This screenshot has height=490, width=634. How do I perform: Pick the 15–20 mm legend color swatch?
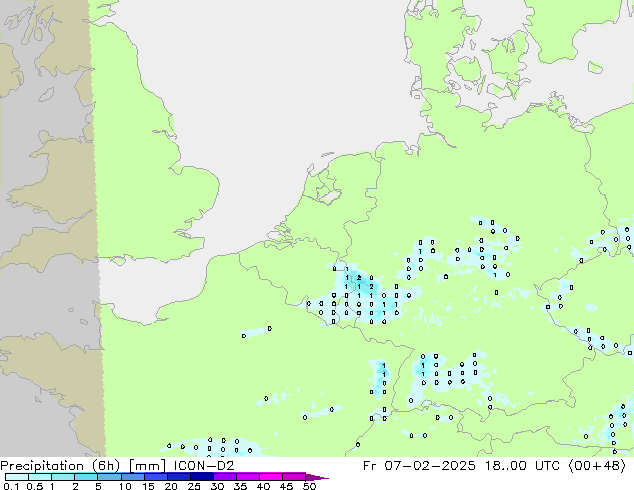point(155,477)
